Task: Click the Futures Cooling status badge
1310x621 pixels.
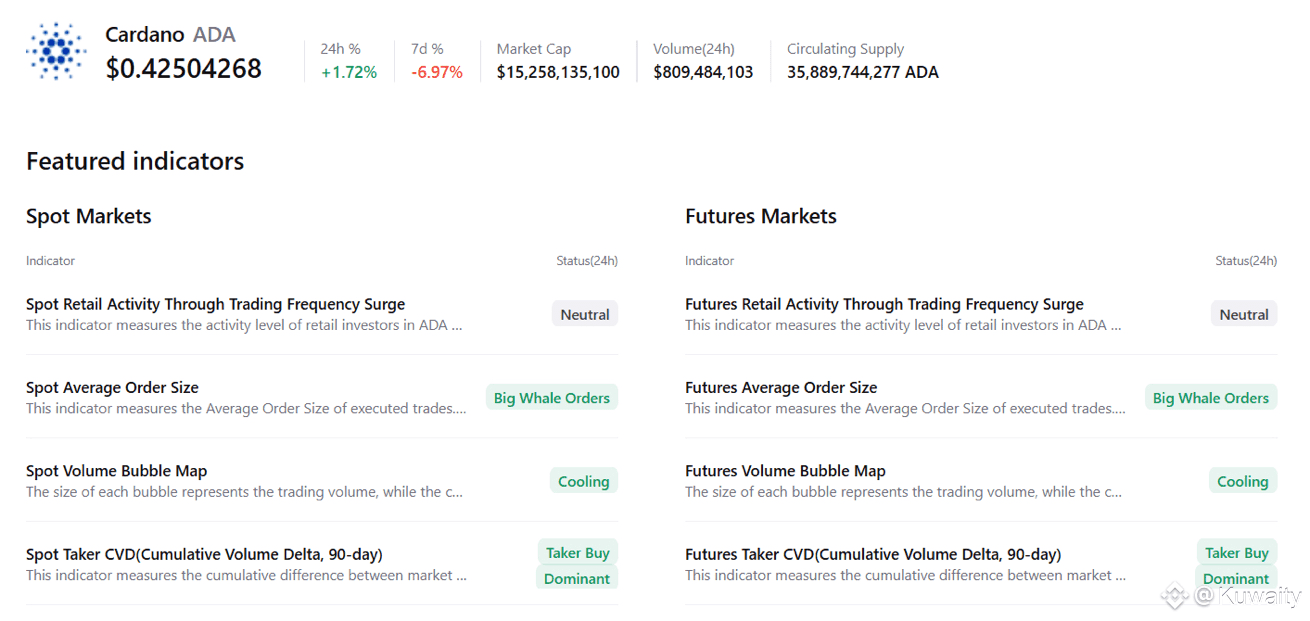Action: (1242, 482)
